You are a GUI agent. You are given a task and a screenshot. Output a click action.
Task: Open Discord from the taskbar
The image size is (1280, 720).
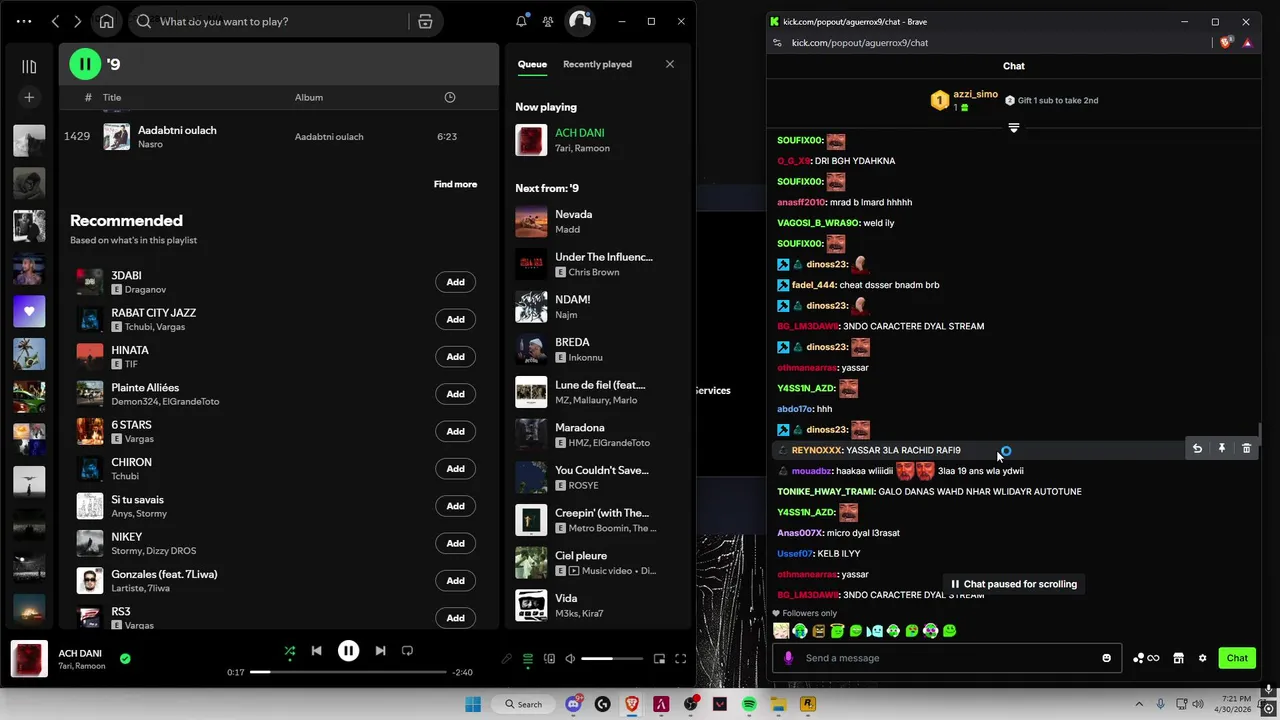(x=573, y=704)
